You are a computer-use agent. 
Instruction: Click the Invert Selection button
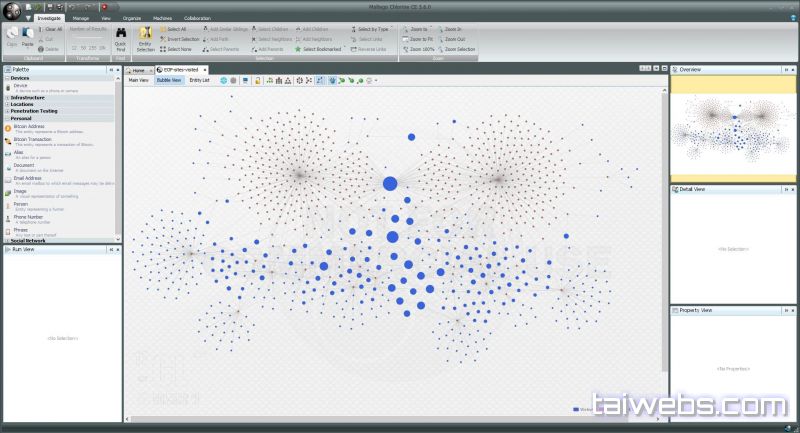182,39
